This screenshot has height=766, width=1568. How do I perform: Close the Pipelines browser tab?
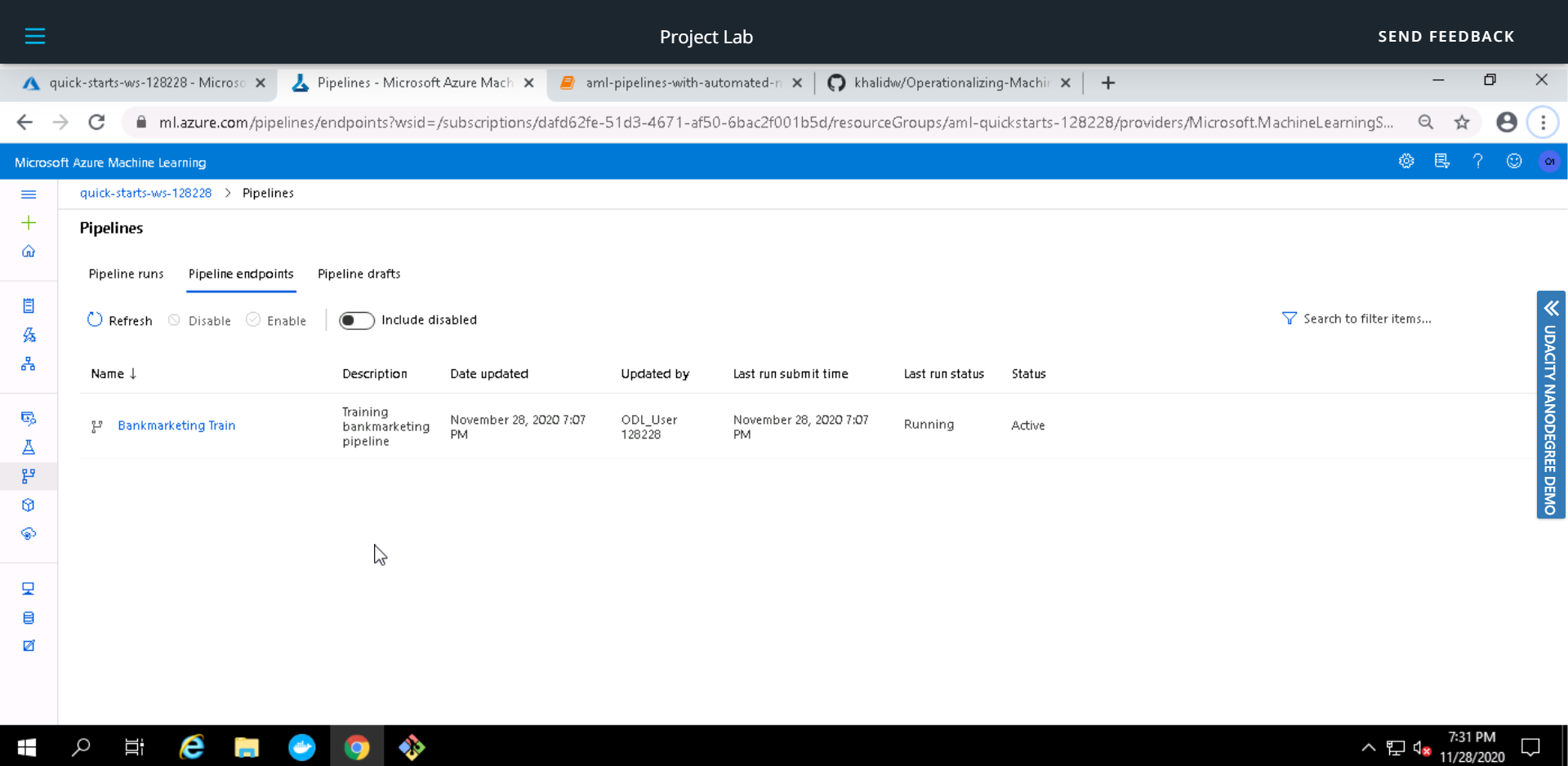click(x=529, y=82)
